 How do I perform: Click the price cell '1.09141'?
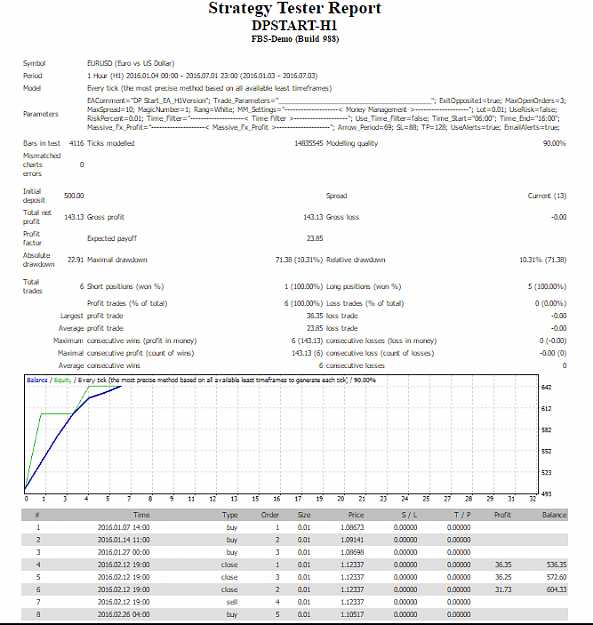352,540
